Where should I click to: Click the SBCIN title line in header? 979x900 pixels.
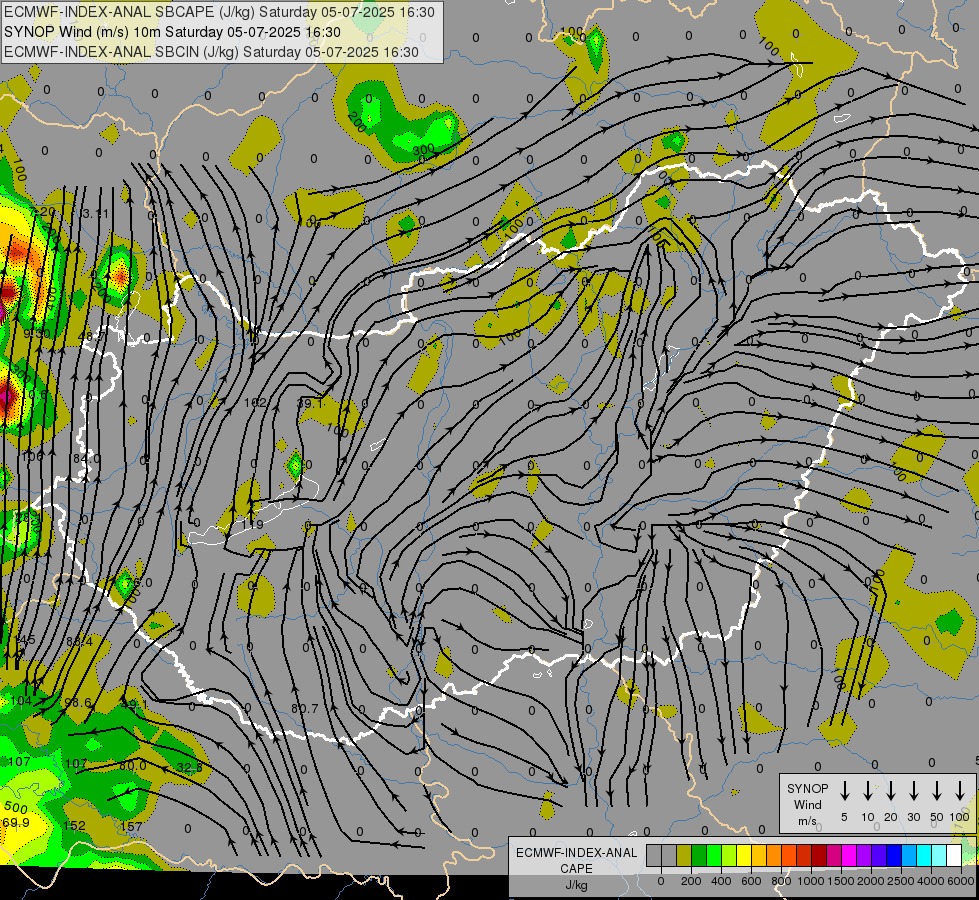point(211,52)
